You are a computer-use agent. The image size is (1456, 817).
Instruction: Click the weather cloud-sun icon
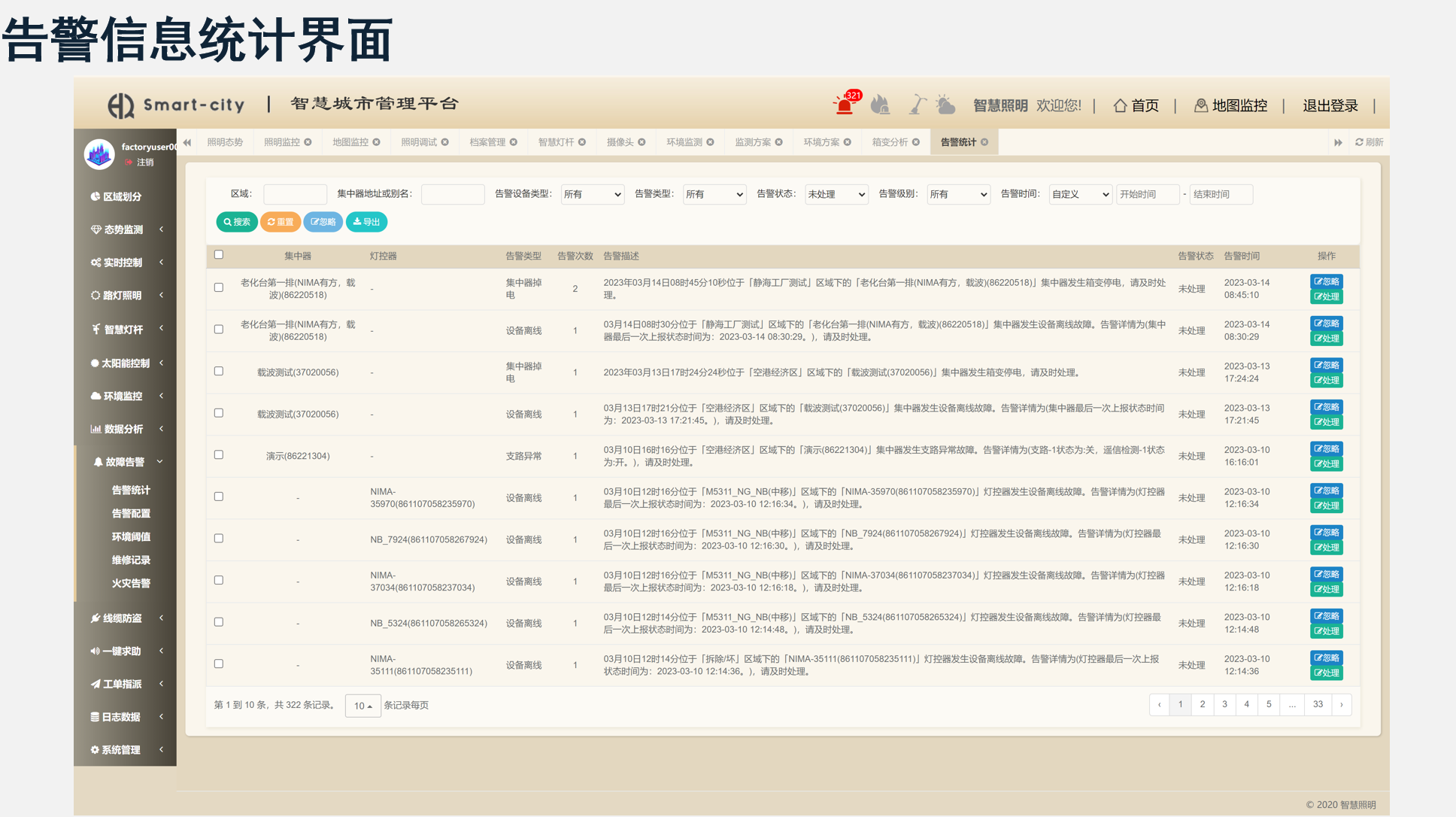pos(945,105)
